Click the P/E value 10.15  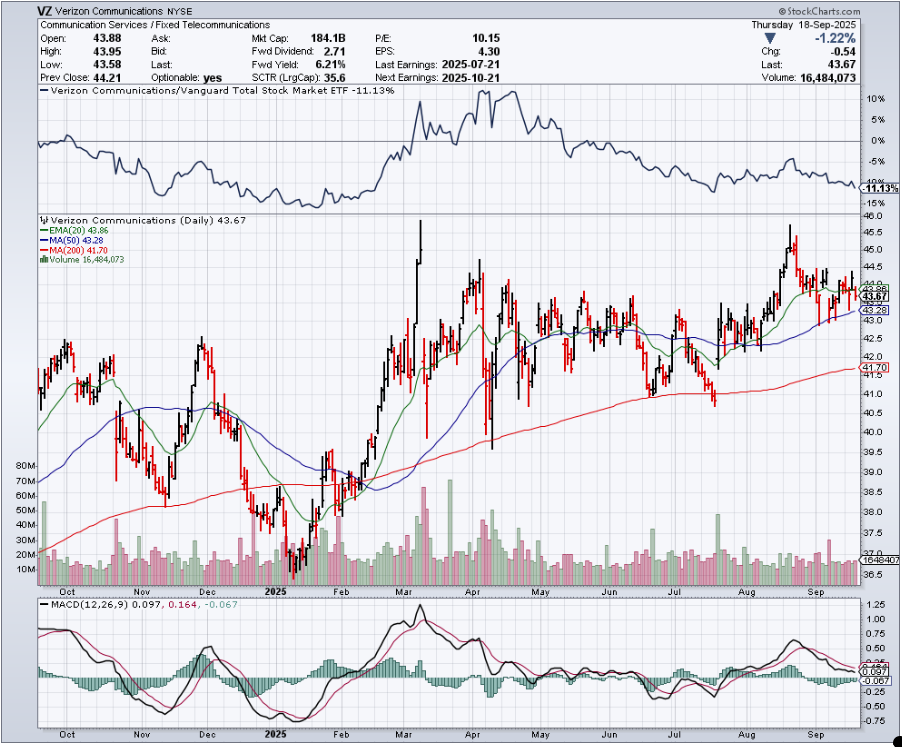pos(486,39)
